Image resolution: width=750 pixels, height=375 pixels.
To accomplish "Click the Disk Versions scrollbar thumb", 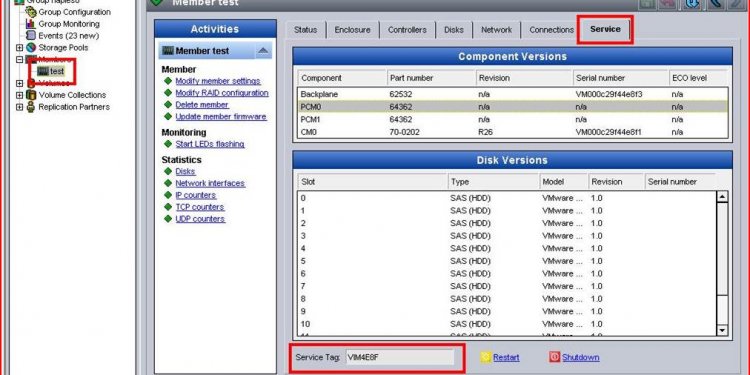I will 722,249.
